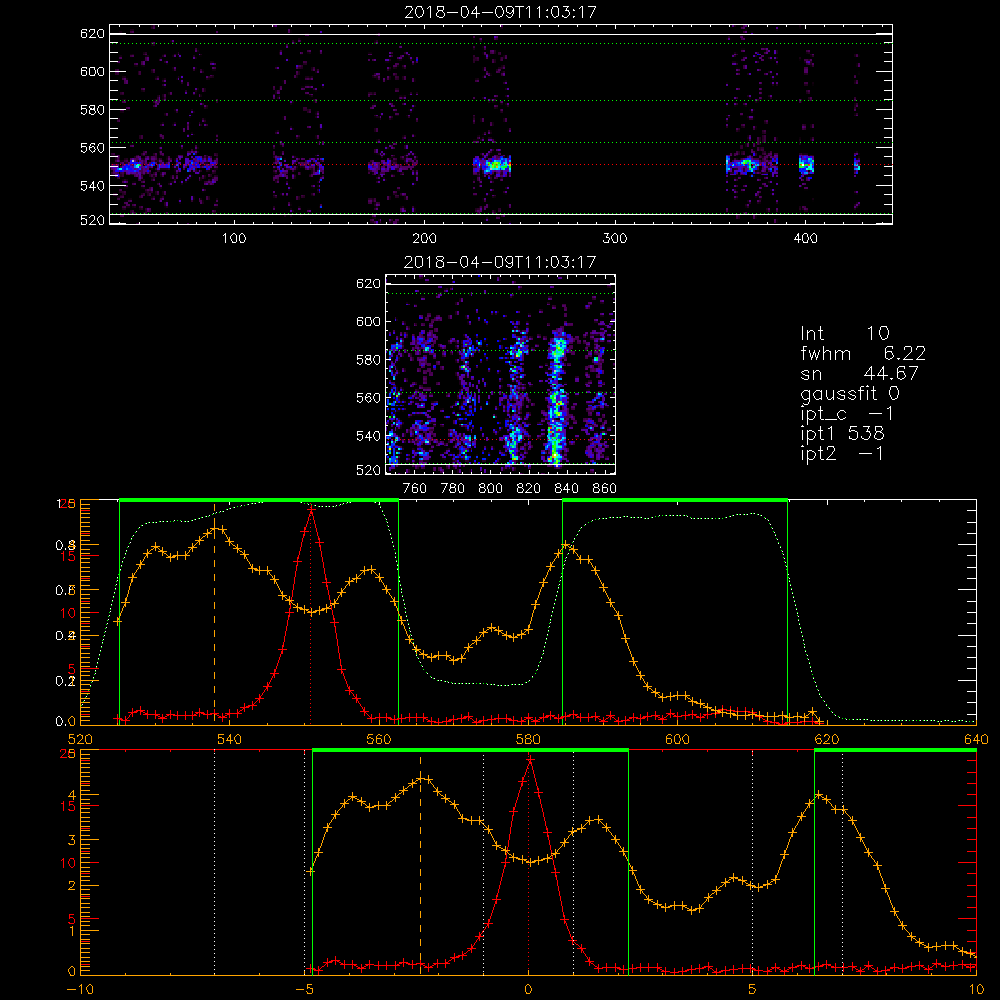Click the 760 x-axis label of middle plot

pos(415,489)
